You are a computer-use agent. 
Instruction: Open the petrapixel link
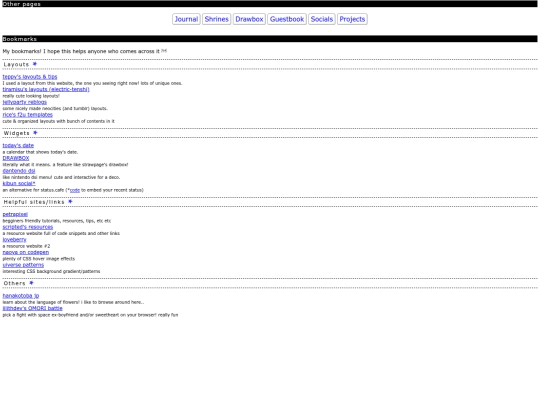[x=15, y=215]
